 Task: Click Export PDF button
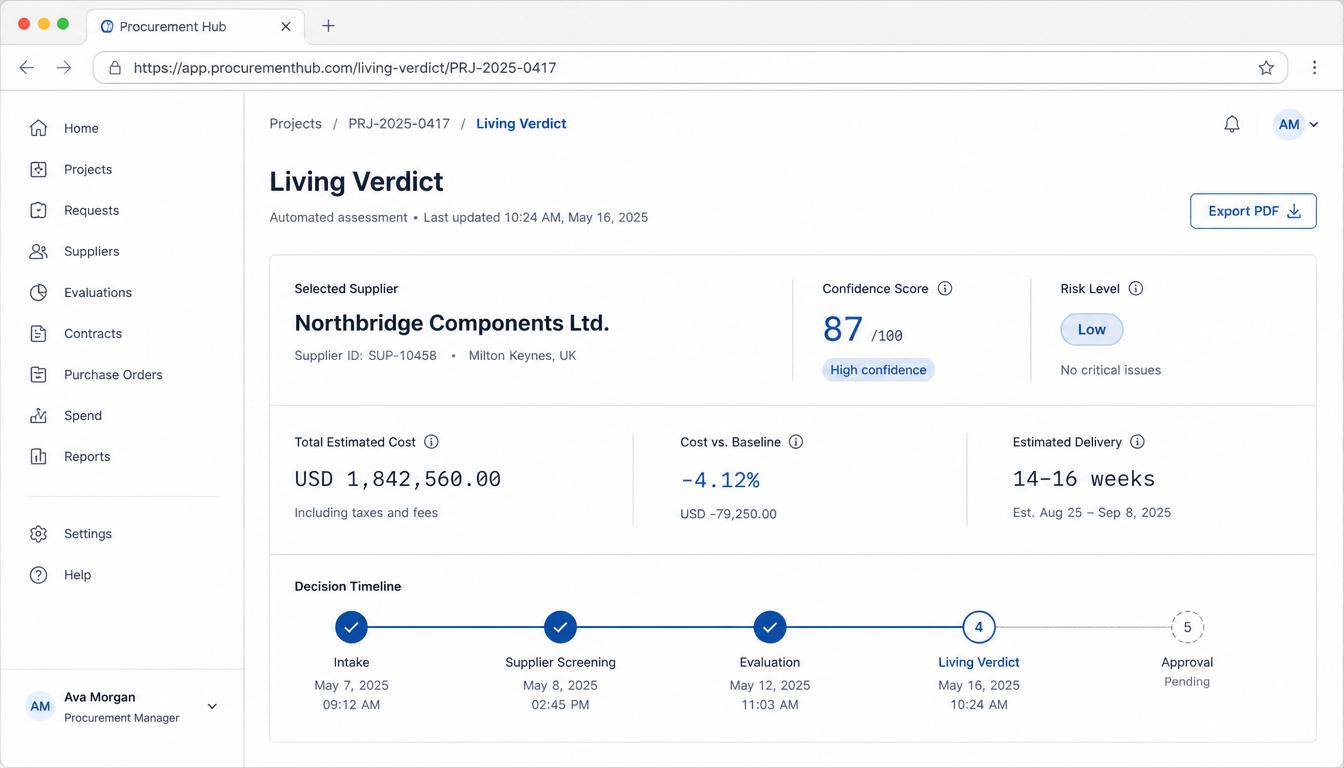tap(1253, 211)
